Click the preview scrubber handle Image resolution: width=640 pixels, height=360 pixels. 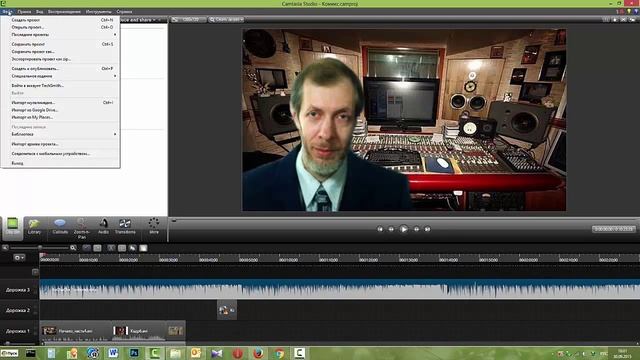174,220
